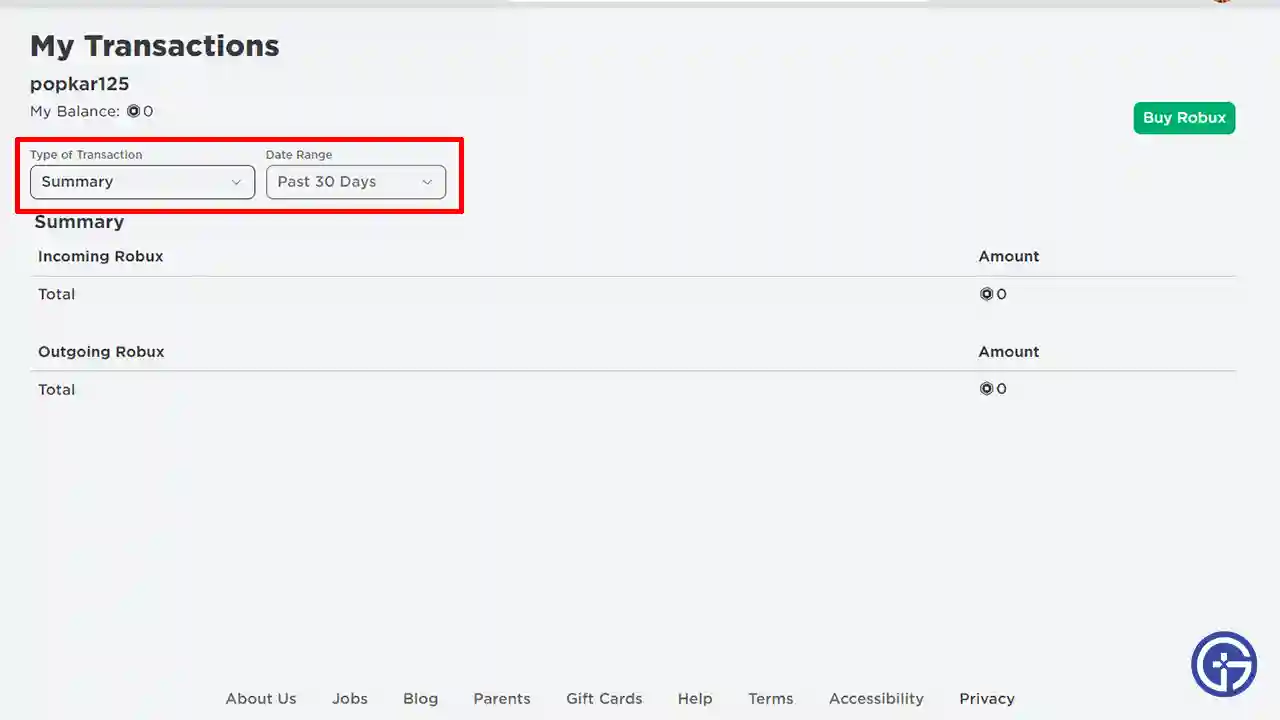Go to the Jobs footer link

click(350, 699)
